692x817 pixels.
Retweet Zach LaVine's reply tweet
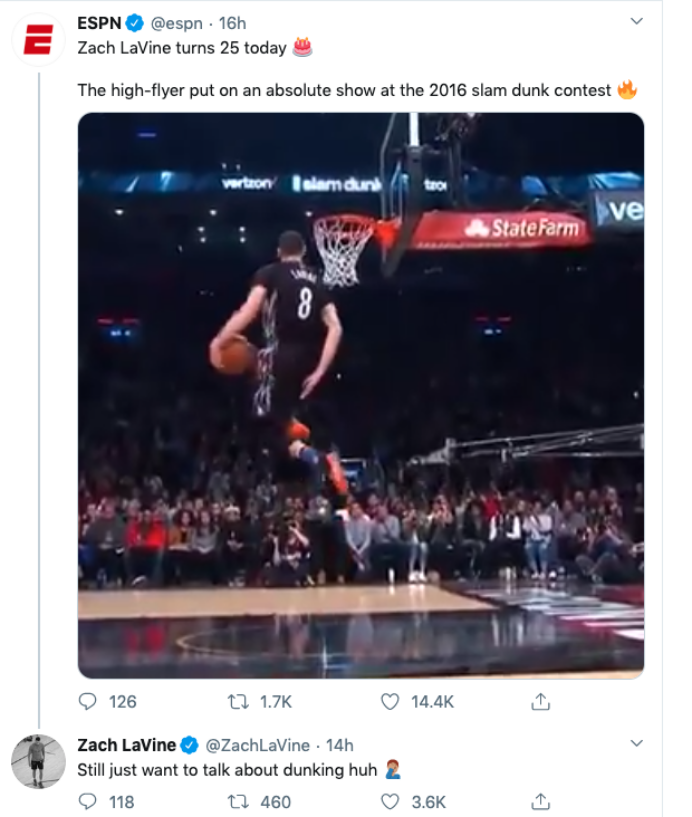(238, 802)
